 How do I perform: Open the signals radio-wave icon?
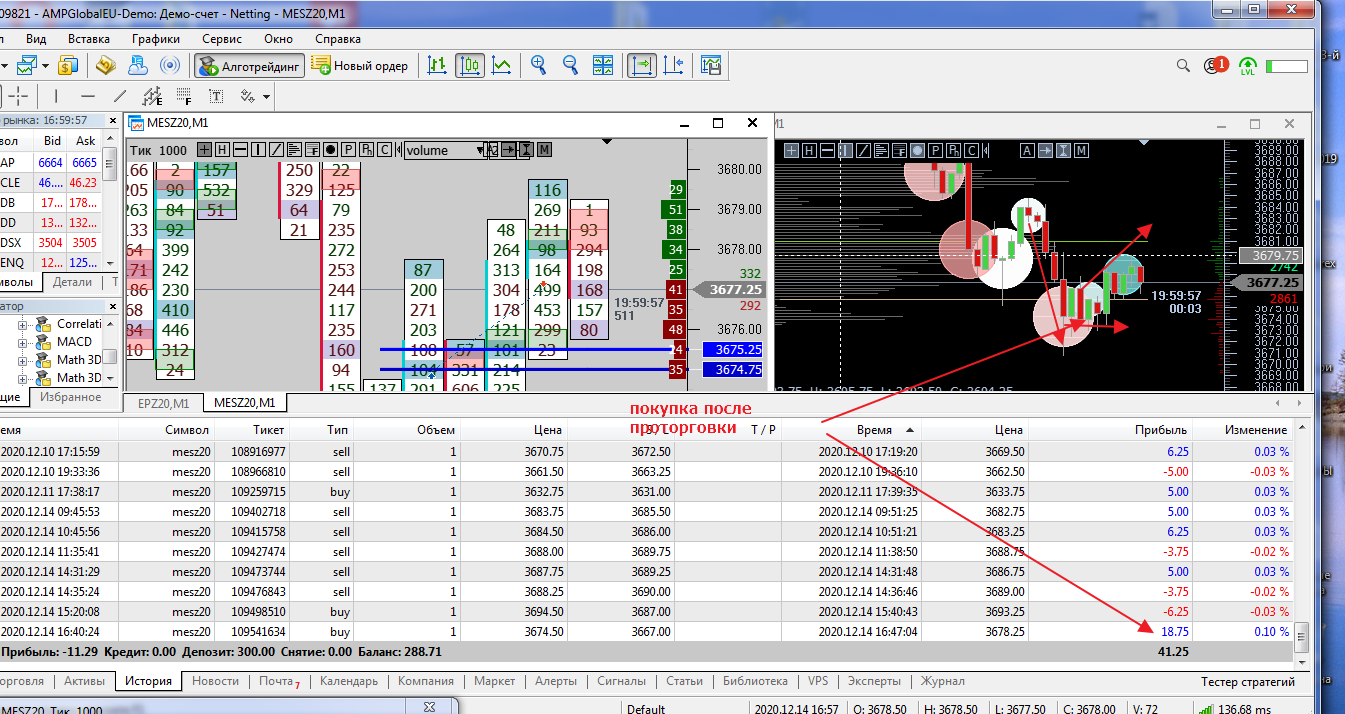point(170,65)
